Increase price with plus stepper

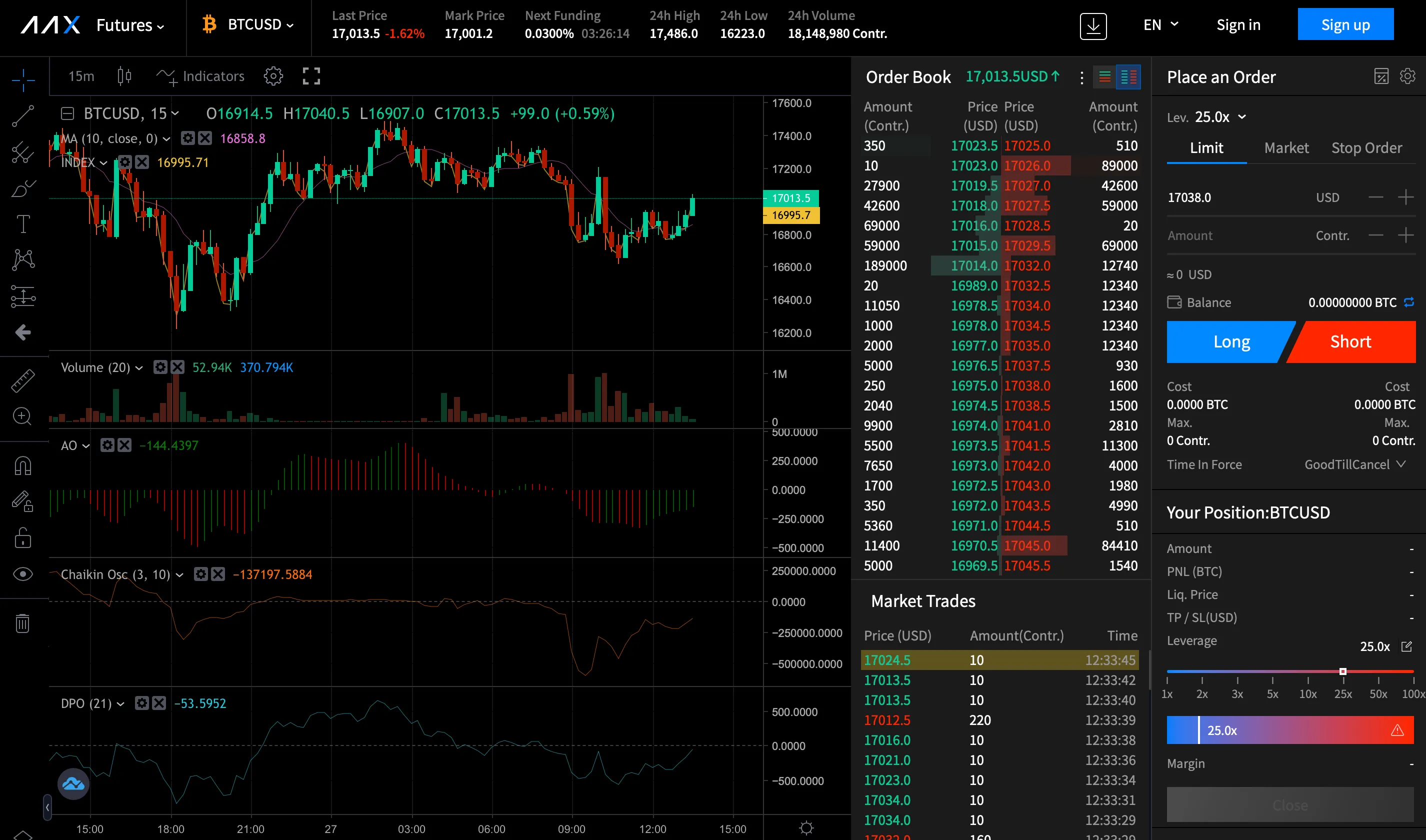tap(1405, 197)
